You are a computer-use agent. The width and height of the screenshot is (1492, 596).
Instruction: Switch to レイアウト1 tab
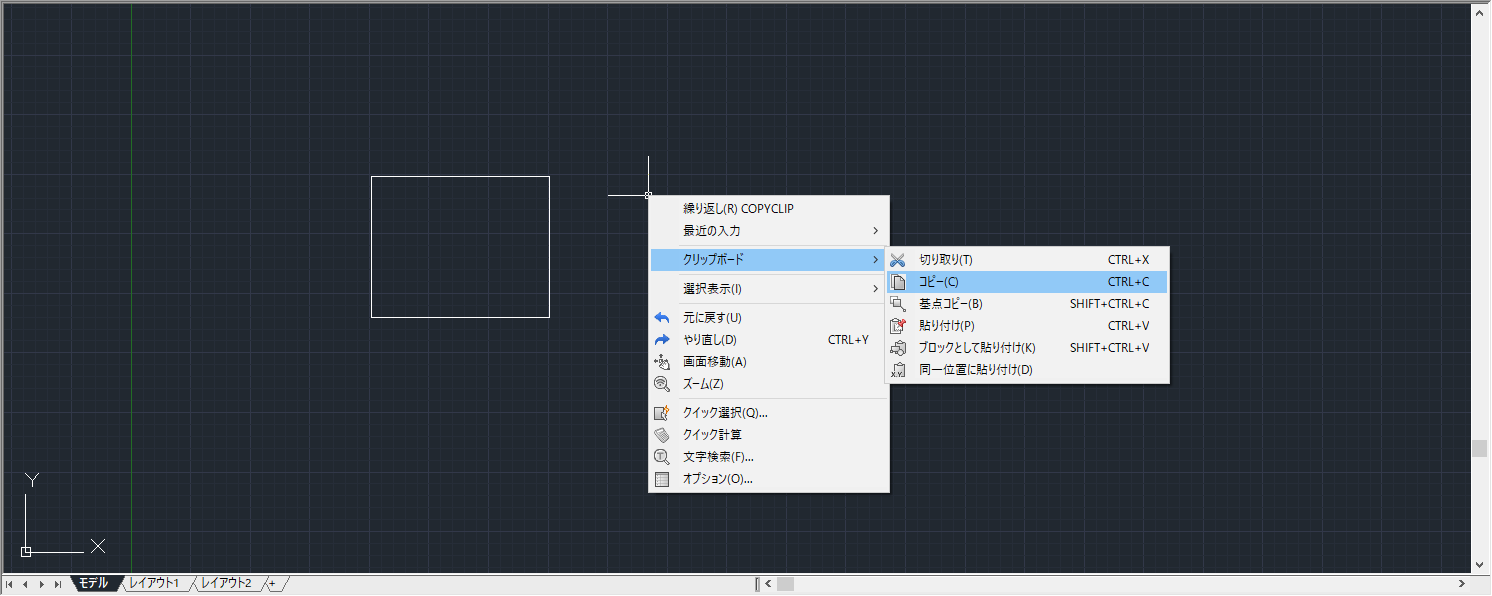154,583
